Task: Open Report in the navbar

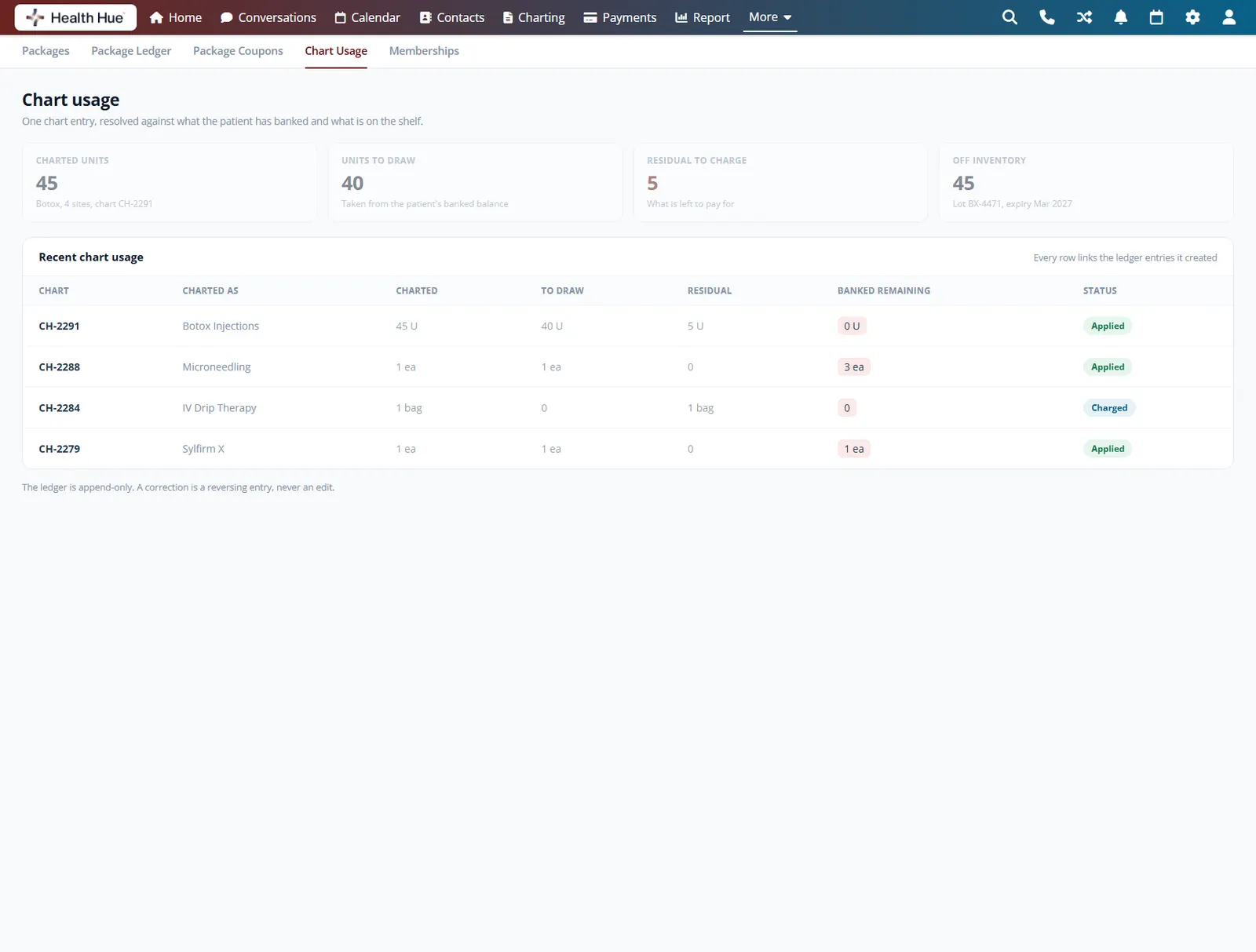Action: (x=703, y=17)
